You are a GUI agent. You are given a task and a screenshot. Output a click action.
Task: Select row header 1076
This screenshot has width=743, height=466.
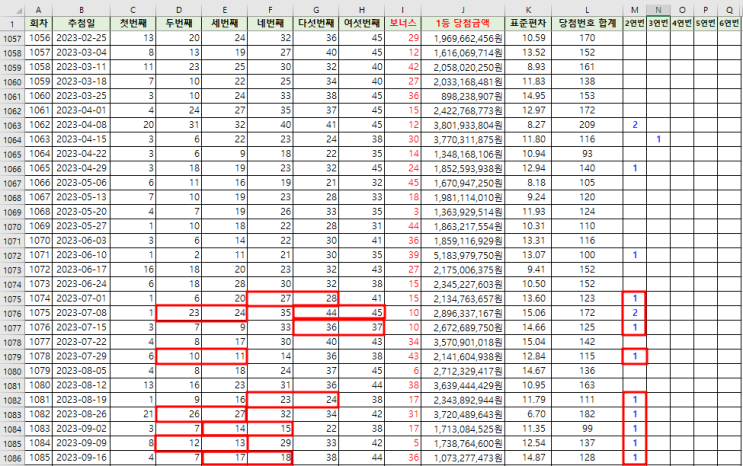(x=12, y=314)
